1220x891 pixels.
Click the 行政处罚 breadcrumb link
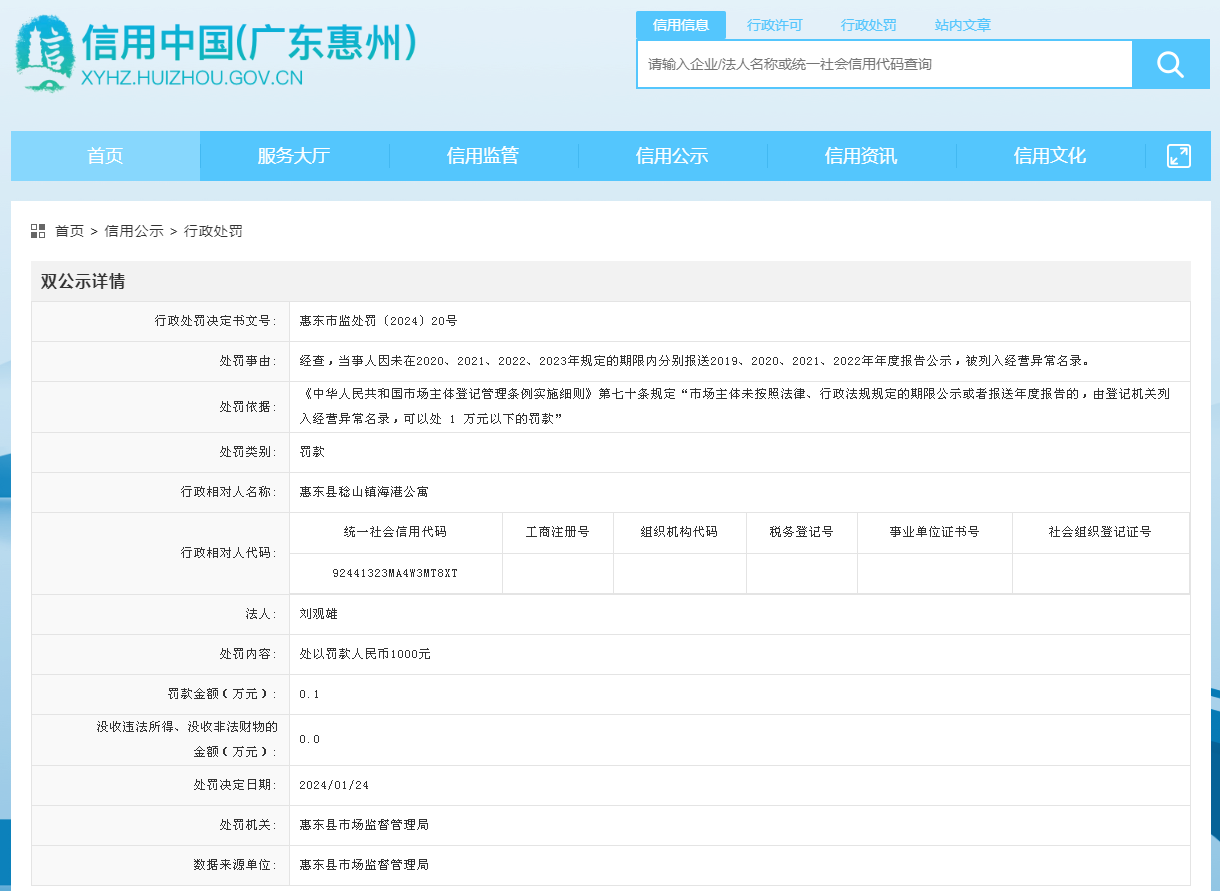[213, 231]
